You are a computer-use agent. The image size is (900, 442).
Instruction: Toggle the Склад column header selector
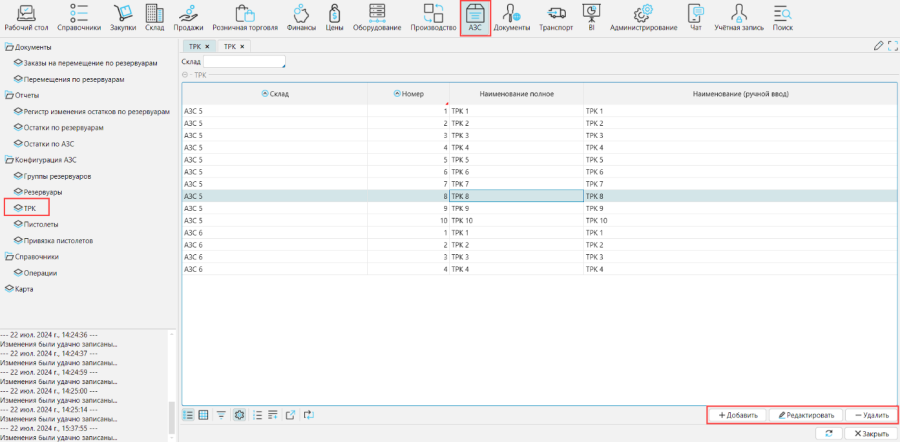[264, 94]
